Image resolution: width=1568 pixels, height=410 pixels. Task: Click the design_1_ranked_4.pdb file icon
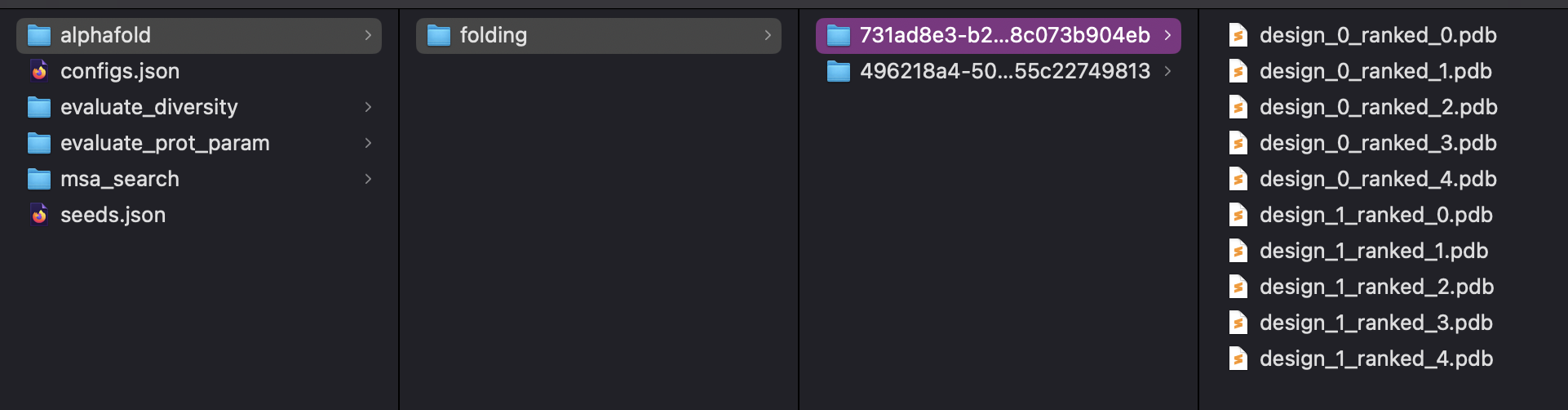[x=1238, y=359]
